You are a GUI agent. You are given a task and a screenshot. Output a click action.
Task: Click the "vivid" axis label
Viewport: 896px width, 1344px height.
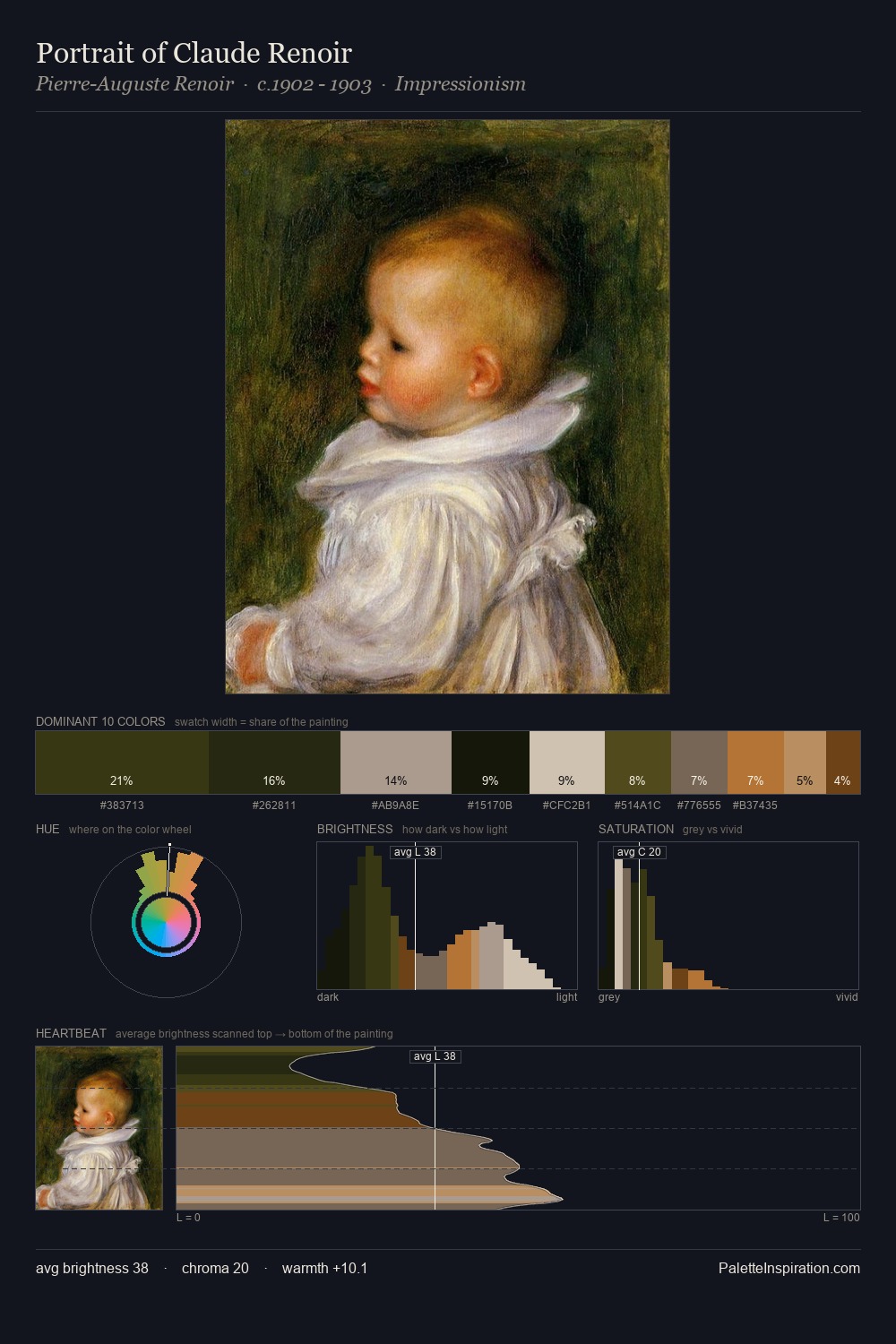847,997
